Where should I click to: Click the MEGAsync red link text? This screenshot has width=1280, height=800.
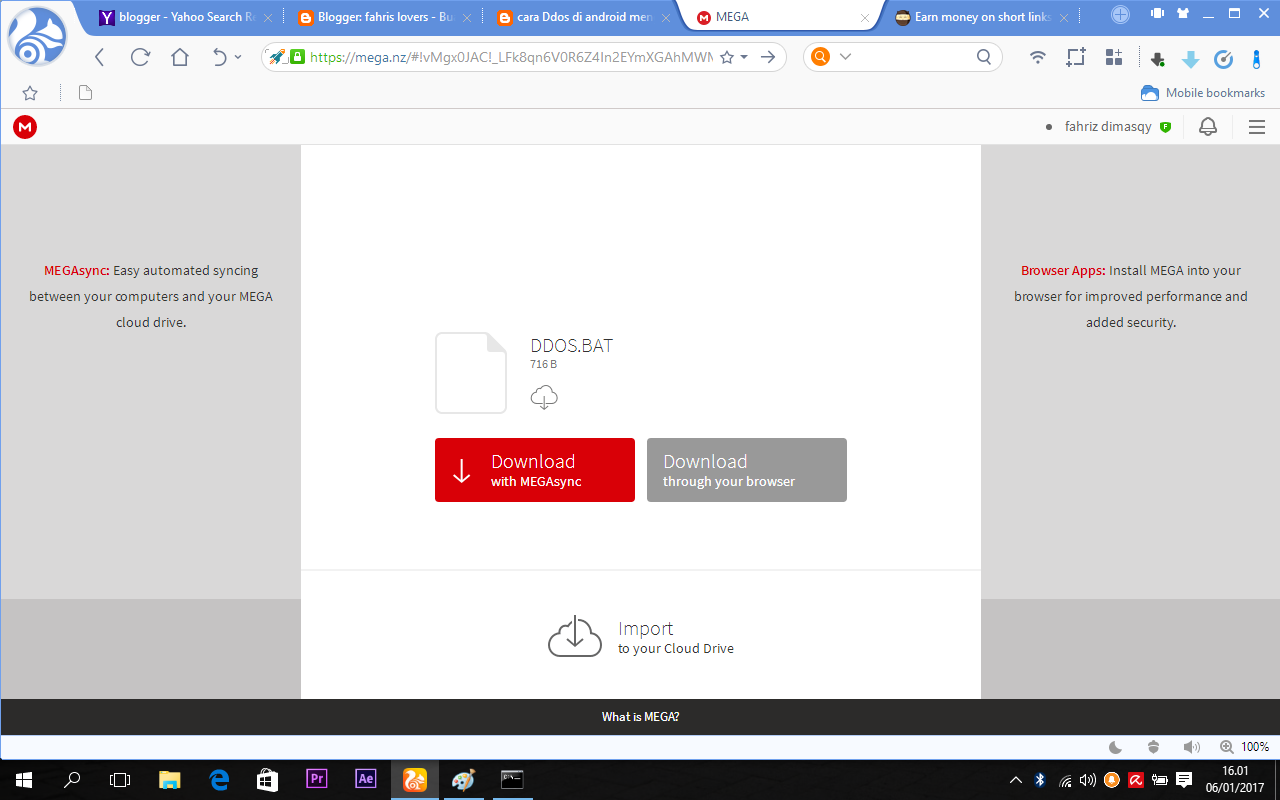tap(77, 270)
